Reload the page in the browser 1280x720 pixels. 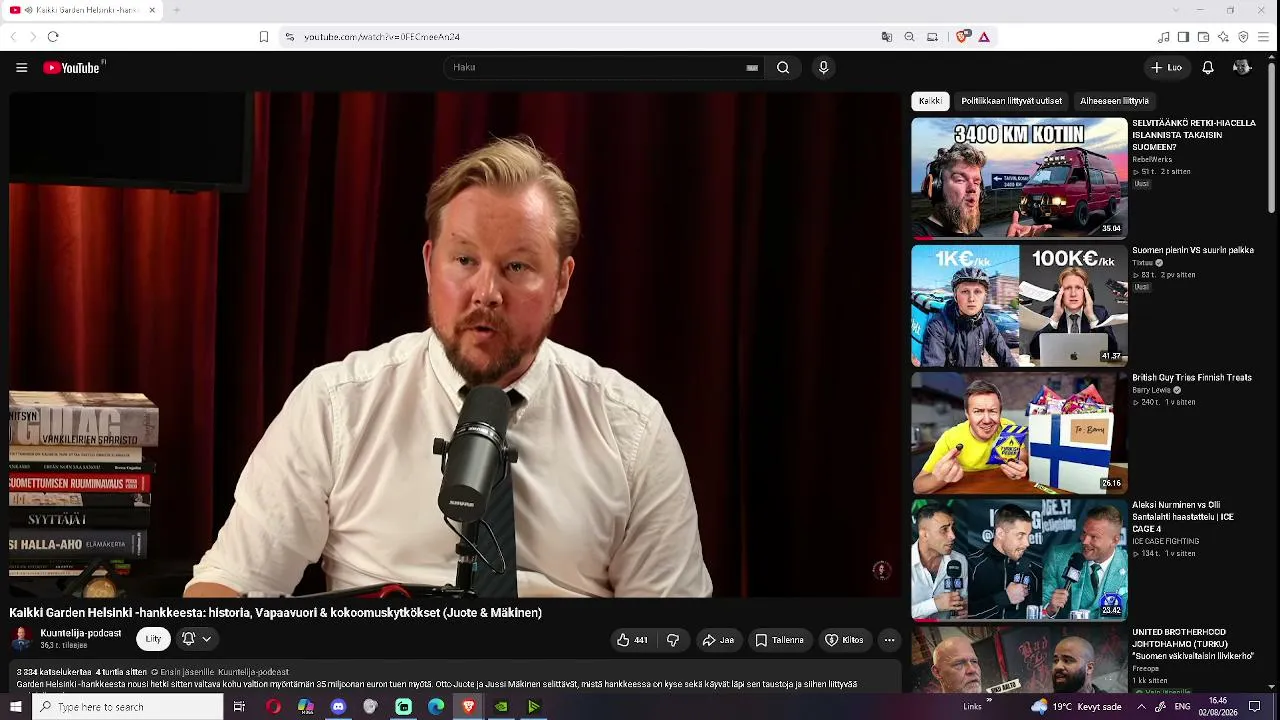[x=53, y=37]
